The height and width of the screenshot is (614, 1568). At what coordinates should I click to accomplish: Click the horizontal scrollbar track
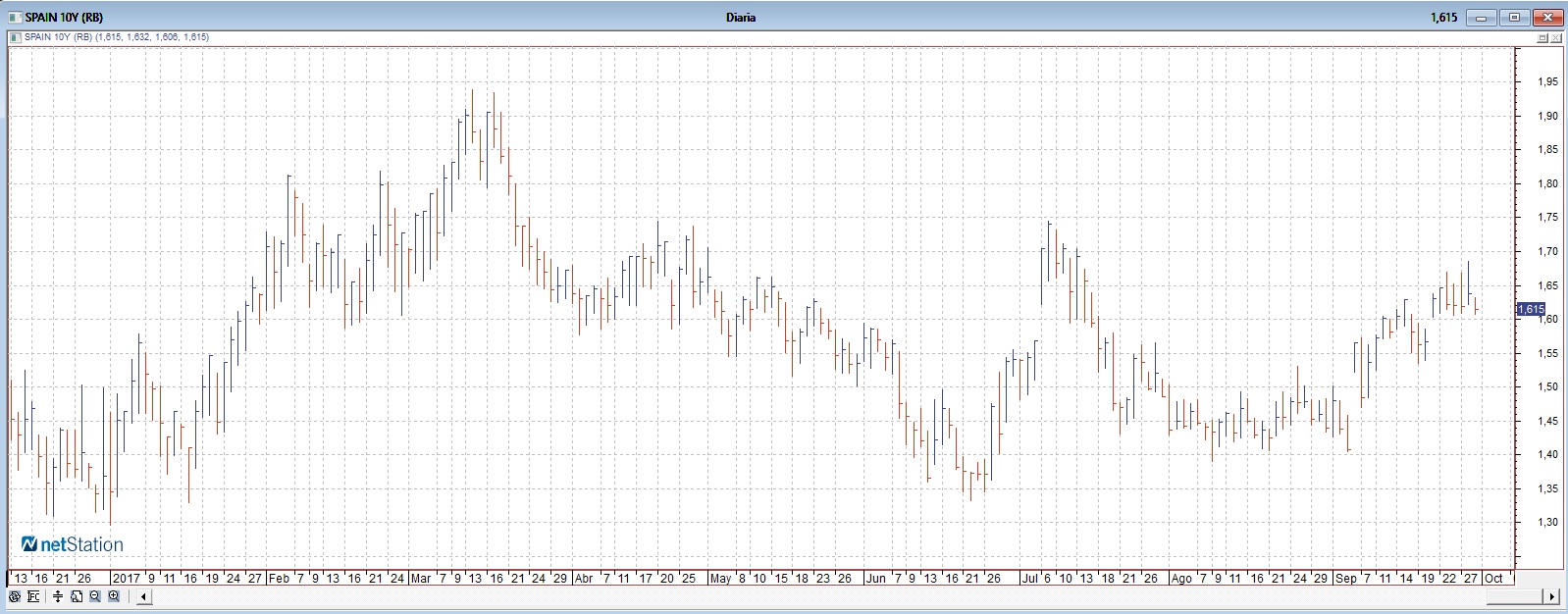844,596
